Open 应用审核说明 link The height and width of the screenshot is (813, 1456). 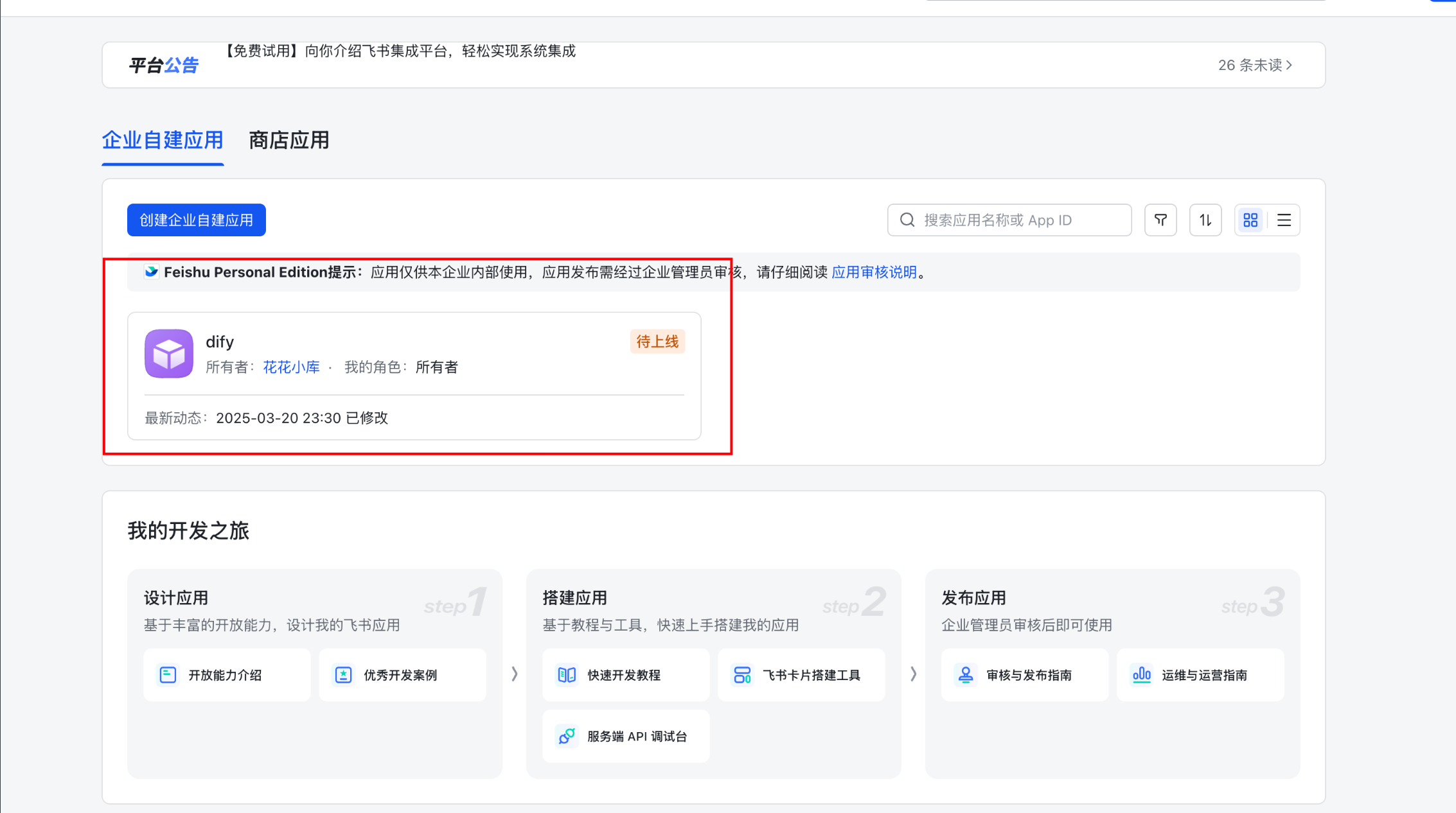[x=874, y=272]
